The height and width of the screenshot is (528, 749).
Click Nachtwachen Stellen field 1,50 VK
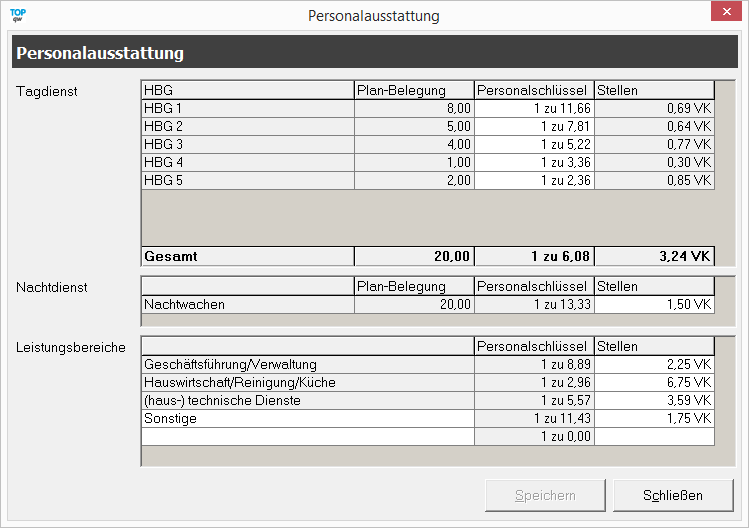[654, 304]
